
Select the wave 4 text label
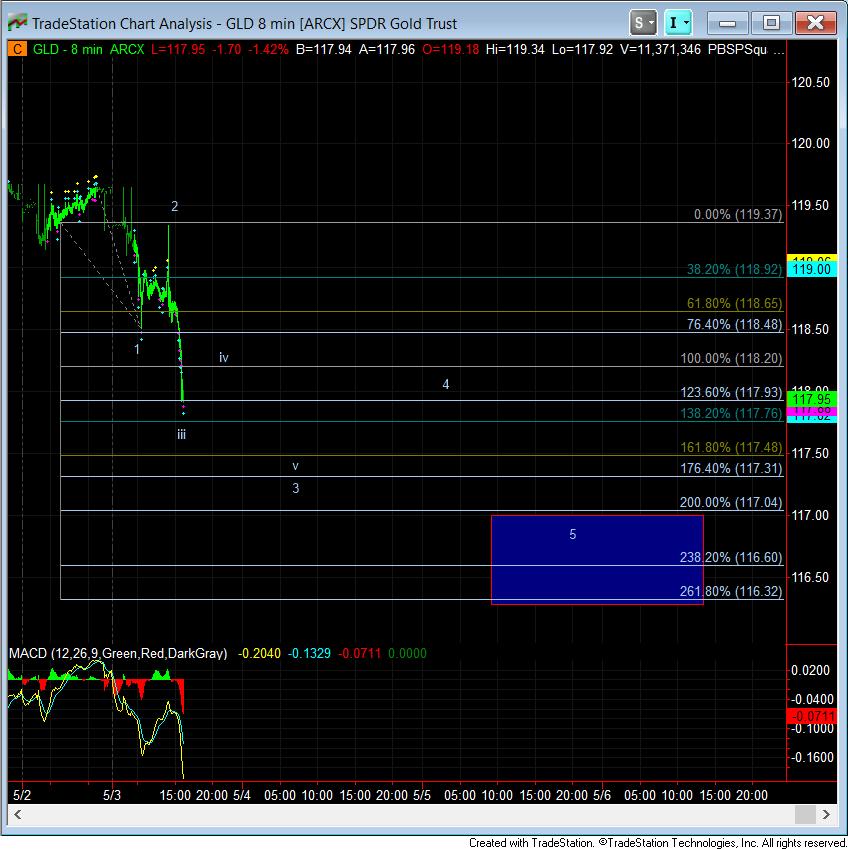coord(446,384)
